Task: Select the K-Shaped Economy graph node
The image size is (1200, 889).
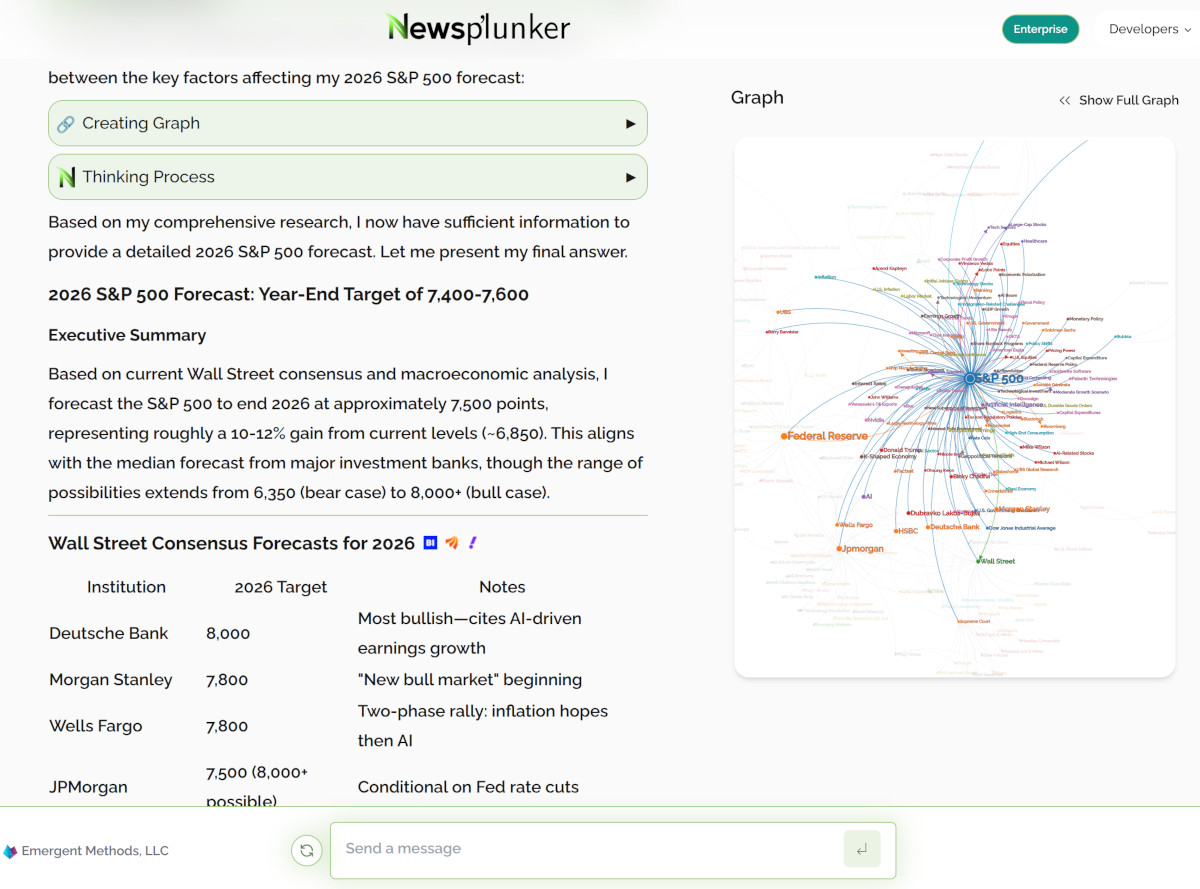Action: tap(862, 457)
